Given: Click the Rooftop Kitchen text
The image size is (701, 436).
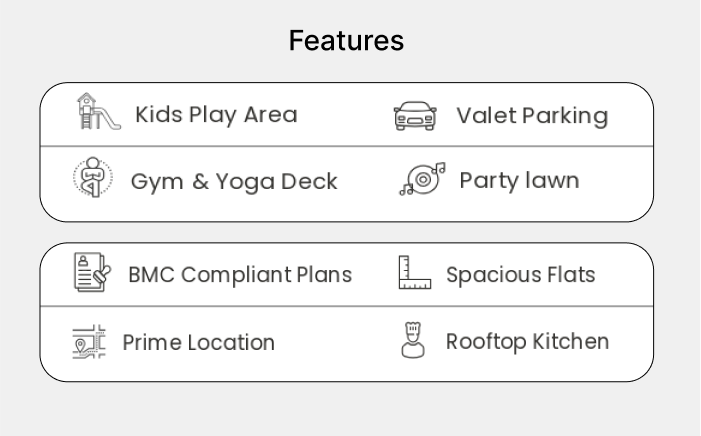Looking at the screenshot, I should coord(527,342).
